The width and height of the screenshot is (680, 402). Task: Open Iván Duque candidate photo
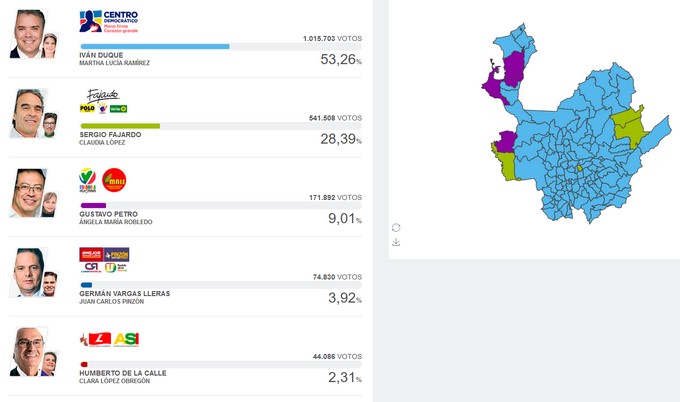(28, 33)
